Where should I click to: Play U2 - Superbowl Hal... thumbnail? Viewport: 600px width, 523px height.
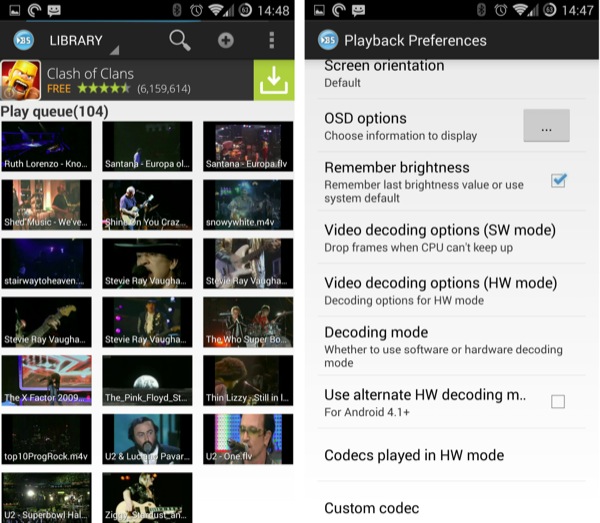pos(47,497)
